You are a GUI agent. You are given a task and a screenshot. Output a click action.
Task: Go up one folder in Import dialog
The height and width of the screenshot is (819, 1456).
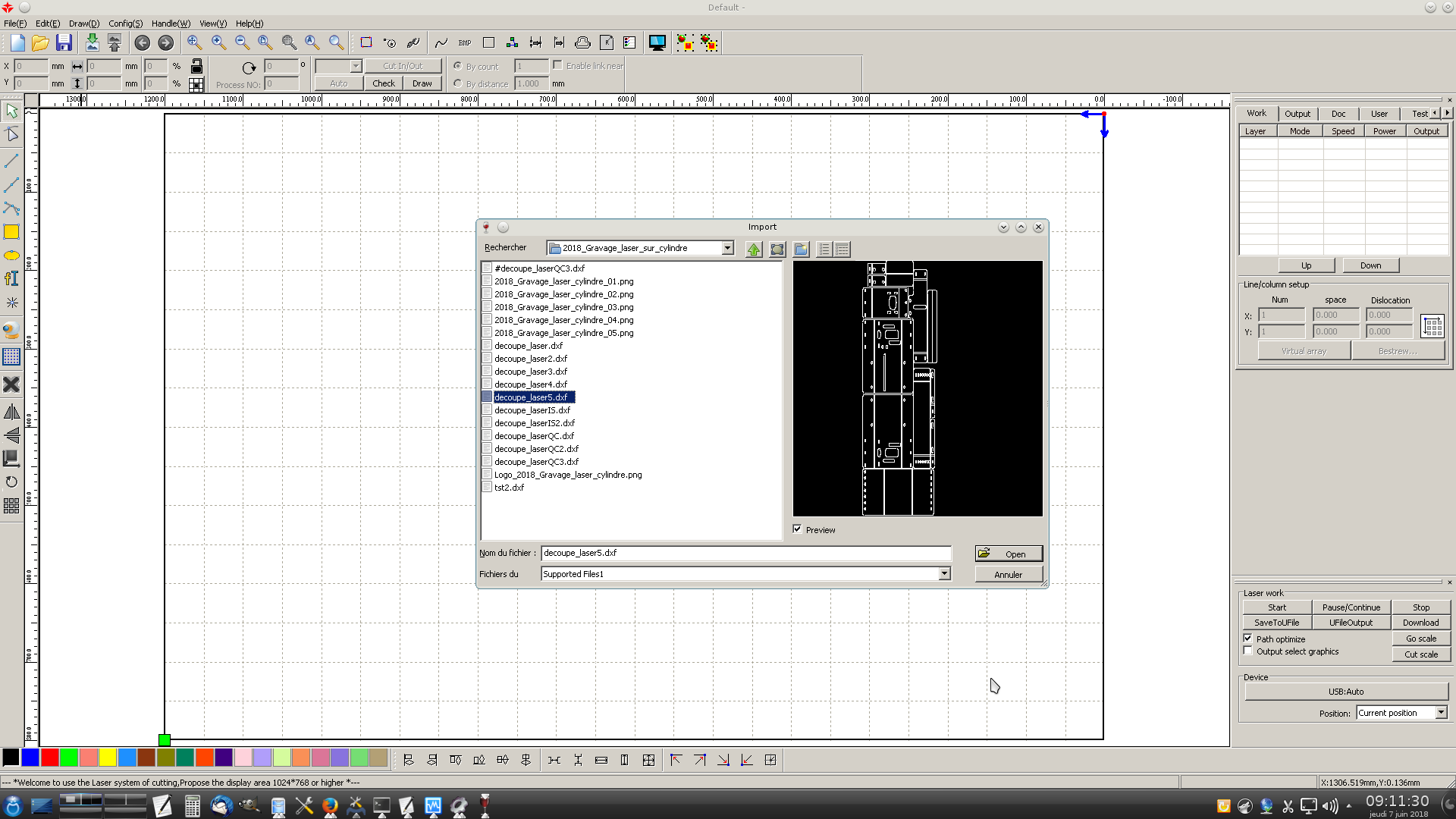point(753,249)
